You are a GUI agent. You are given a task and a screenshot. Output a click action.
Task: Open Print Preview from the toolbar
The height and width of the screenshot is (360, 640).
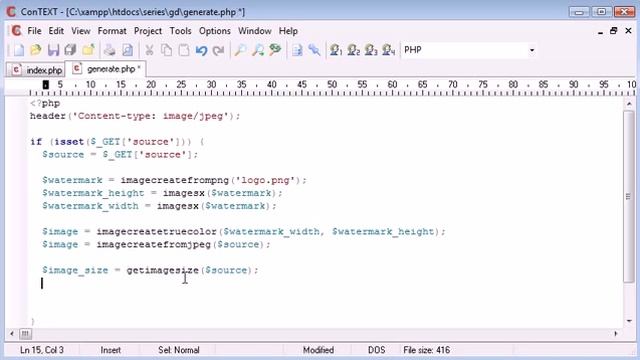[x=127, y=50]
